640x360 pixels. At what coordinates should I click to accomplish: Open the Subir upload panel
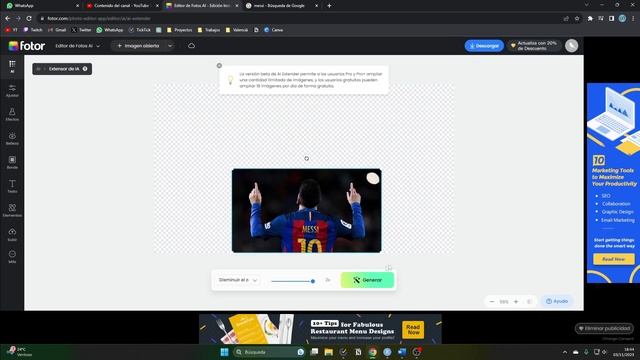(x=12, y=235)
